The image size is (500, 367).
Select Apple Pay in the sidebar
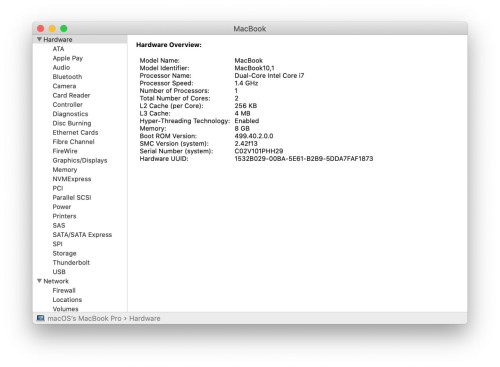[x=68, y=58]
